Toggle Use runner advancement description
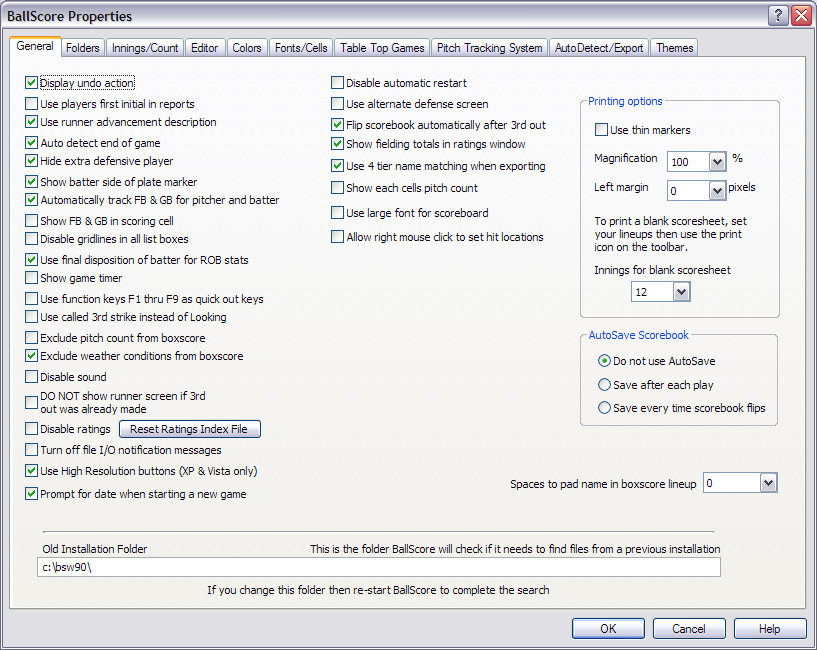Screen dimensions: 817x650 pyautogui.click(x=31, y=122)
